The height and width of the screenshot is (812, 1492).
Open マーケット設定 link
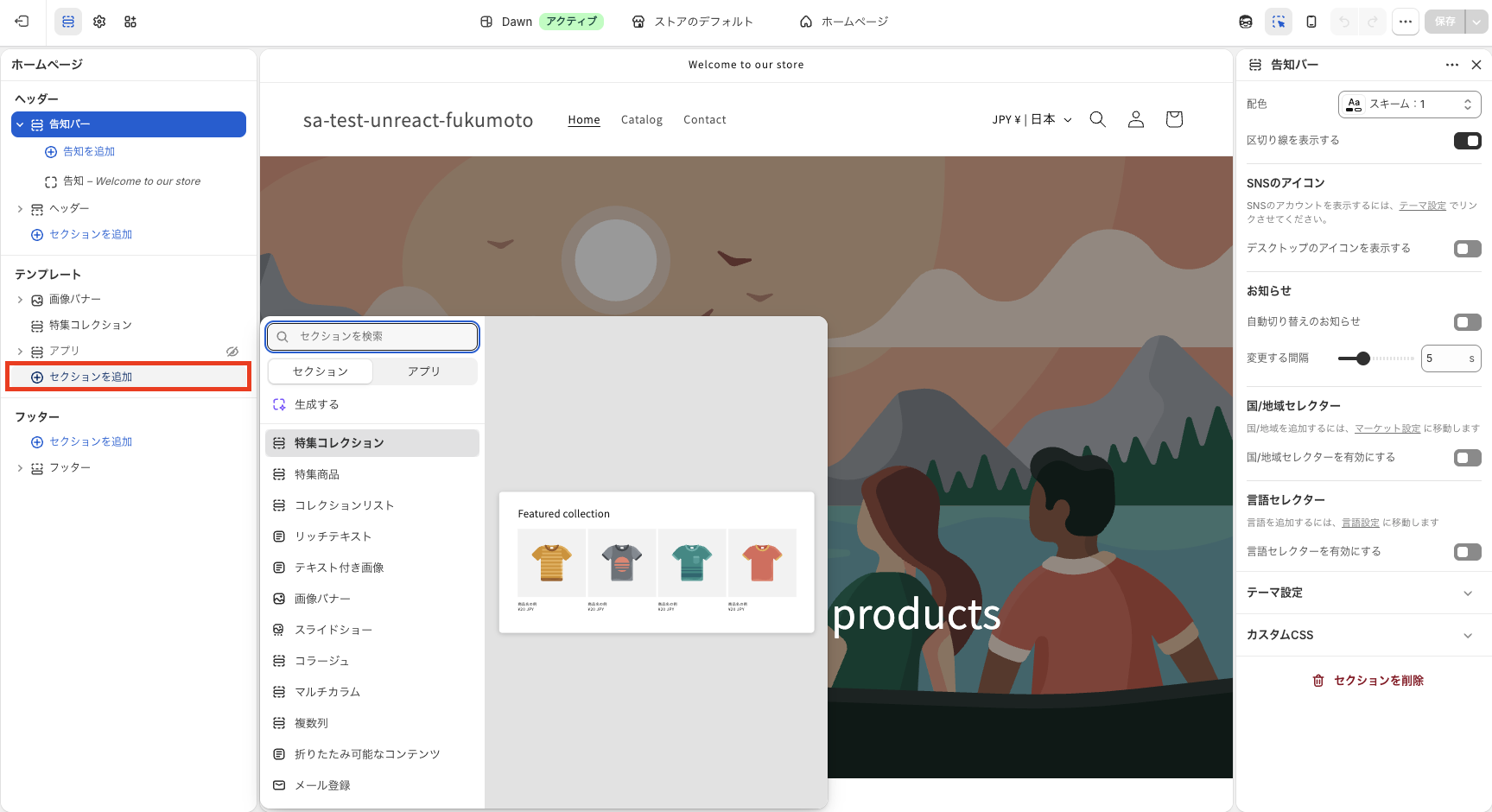[x=1387, y=428]
